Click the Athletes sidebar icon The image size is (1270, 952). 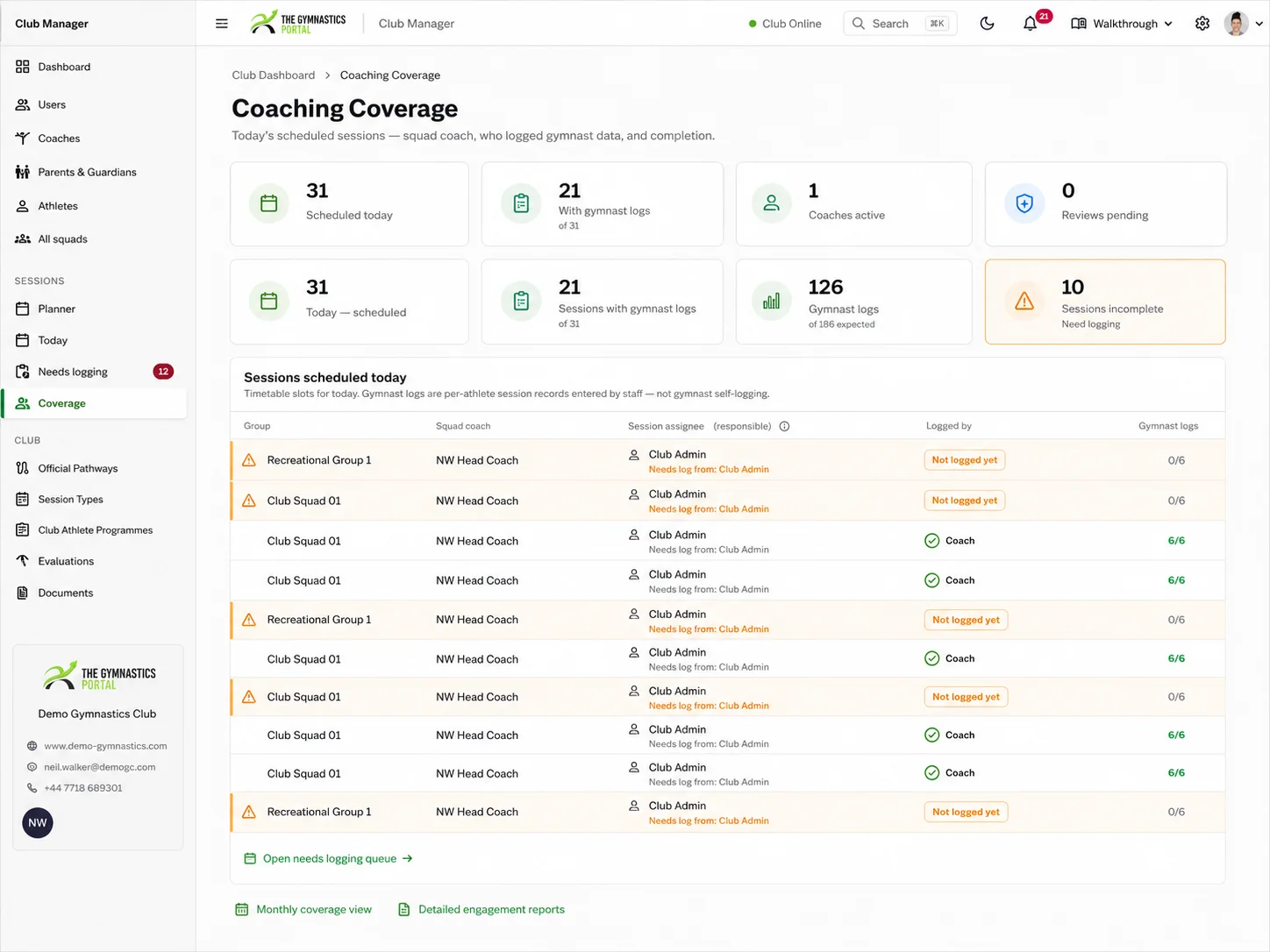(x=23, y=206)
